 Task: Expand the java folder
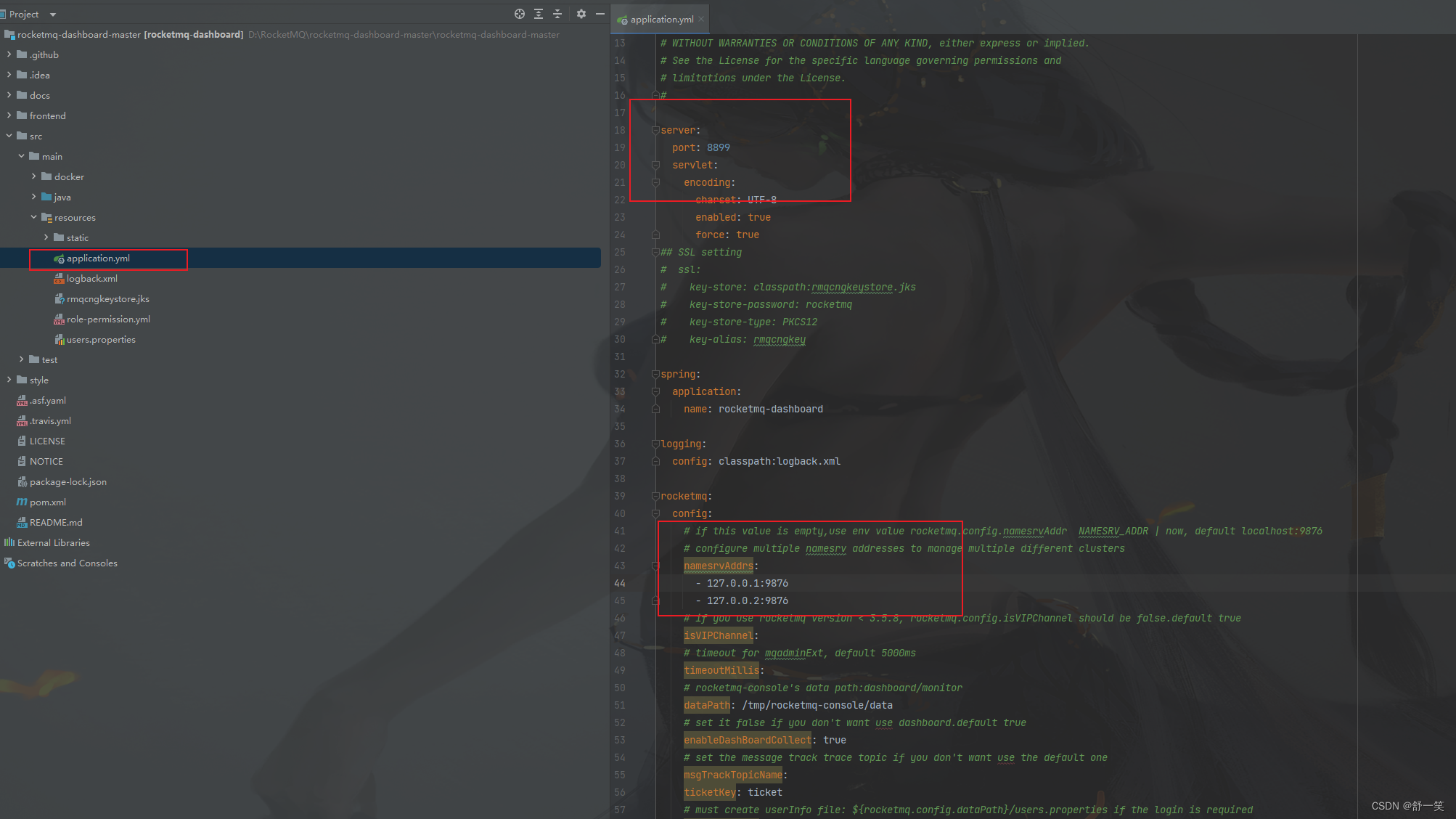(33, 197)
